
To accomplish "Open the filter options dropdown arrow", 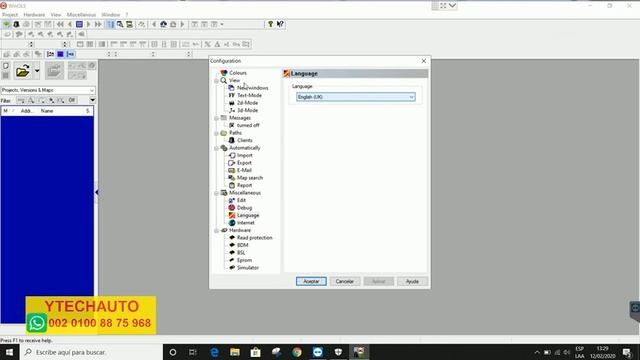I will coord(92,100).
